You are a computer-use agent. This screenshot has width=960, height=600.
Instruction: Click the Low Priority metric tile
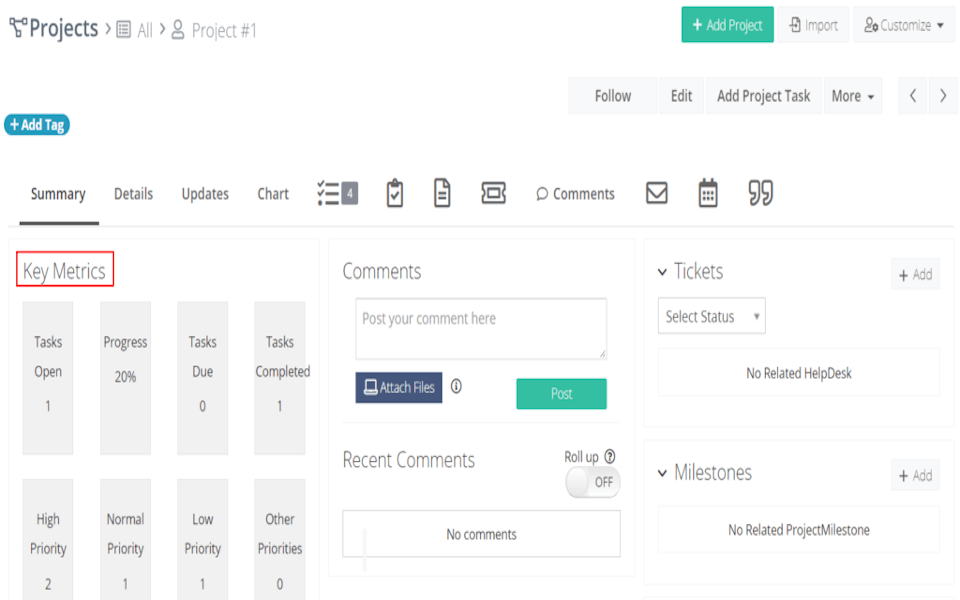coord(203,539)
